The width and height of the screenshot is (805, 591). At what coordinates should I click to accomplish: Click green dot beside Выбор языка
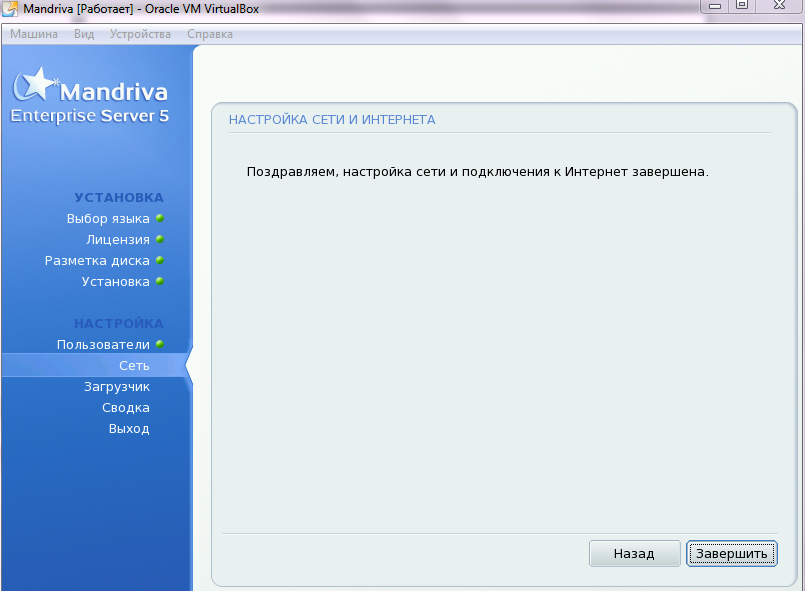pos(160,218)
